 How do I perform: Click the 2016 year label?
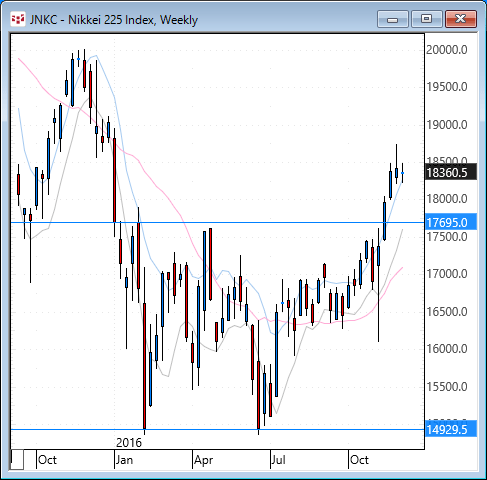[129, 443]
